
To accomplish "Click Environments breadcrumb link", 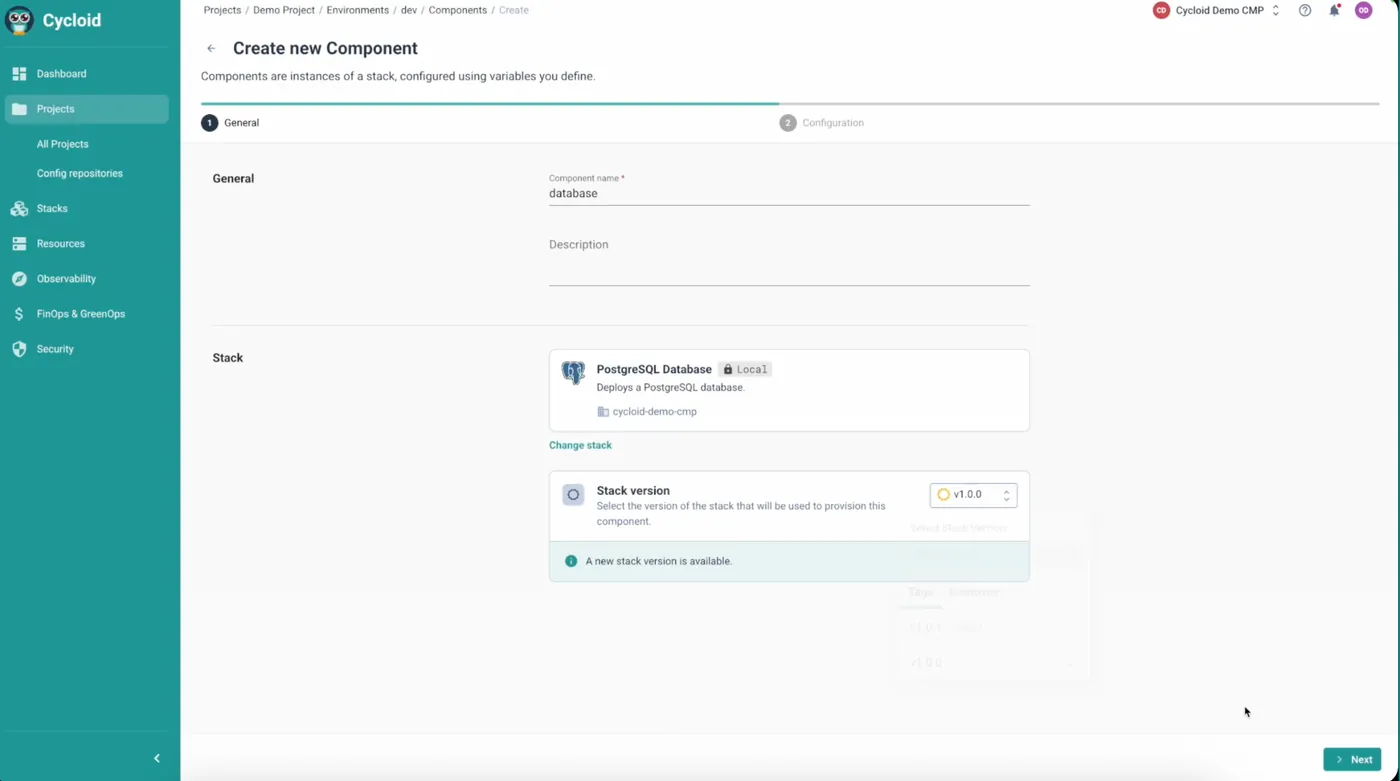I will (357, 10).
